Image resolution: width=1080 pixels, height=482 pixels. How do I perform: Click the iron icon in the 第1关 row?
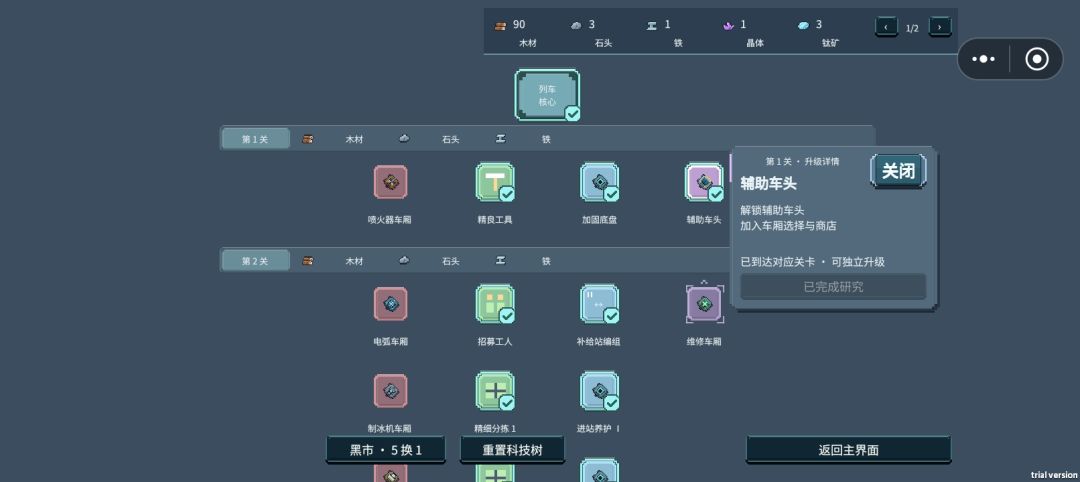501,138
